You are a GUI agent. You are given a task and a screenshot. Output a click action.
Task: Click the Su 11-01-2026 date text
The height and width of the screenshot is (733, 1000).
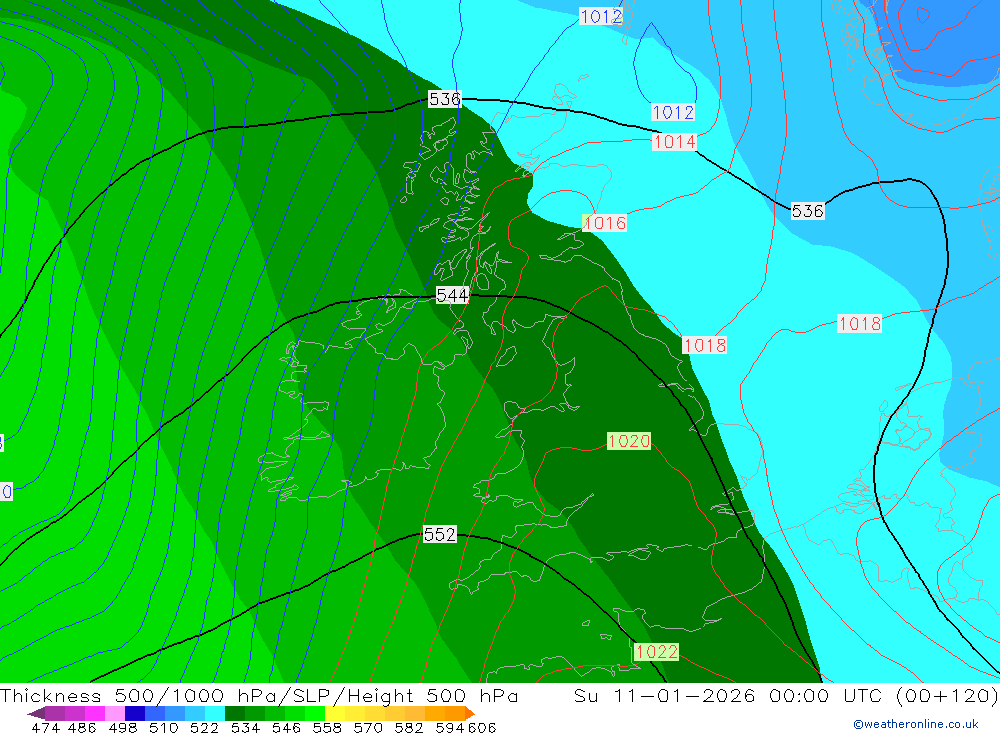click(664, 695)
